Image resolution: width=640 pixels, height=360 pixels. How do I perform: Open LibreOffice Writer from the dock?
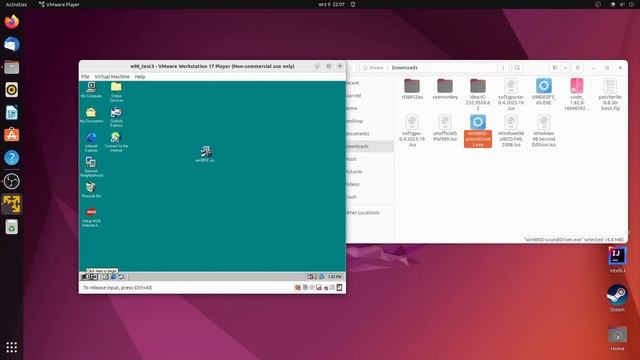click(x=11, y=112)
